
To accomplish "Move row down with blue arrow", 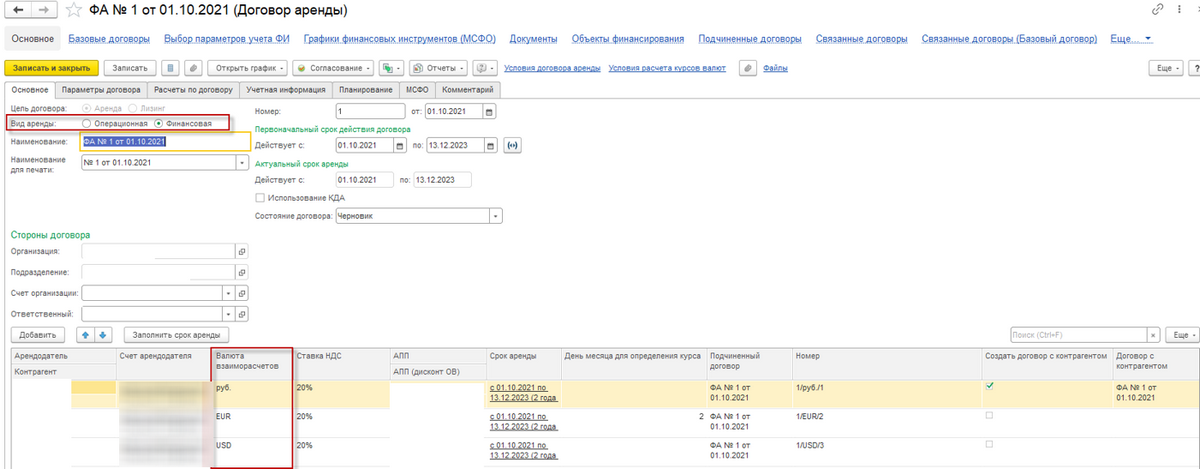I will click(102, 335).
